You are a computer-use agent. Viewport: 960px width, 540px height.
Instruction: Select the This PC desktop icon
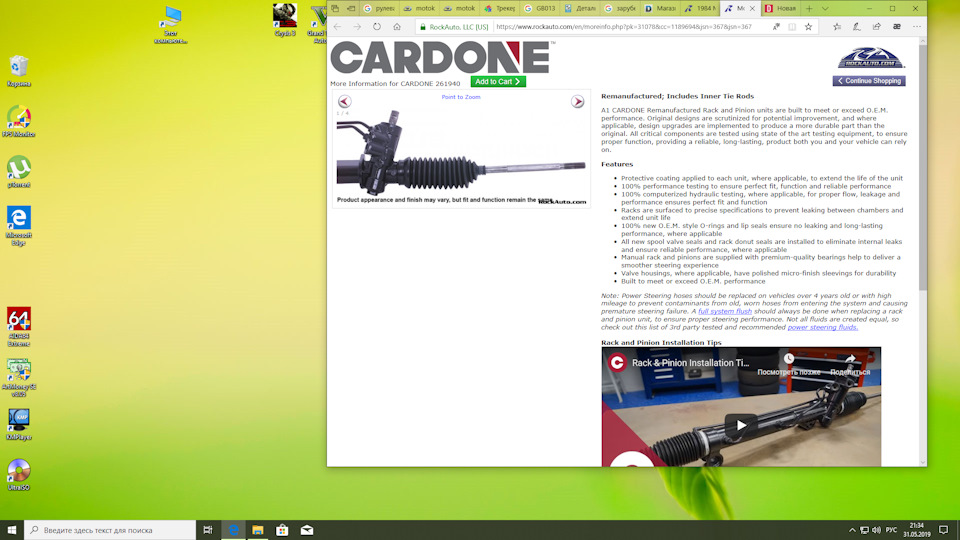pyautogui.click(x=171, y=24)
